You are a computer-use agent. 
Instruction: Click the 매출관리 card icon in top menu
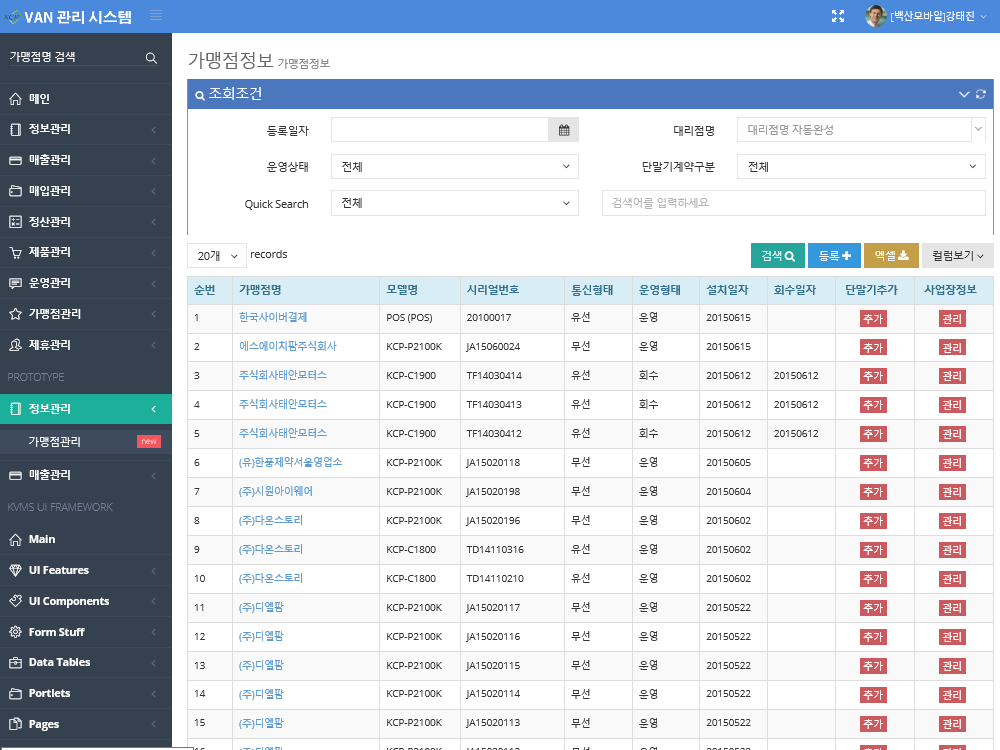click(15, 160)
